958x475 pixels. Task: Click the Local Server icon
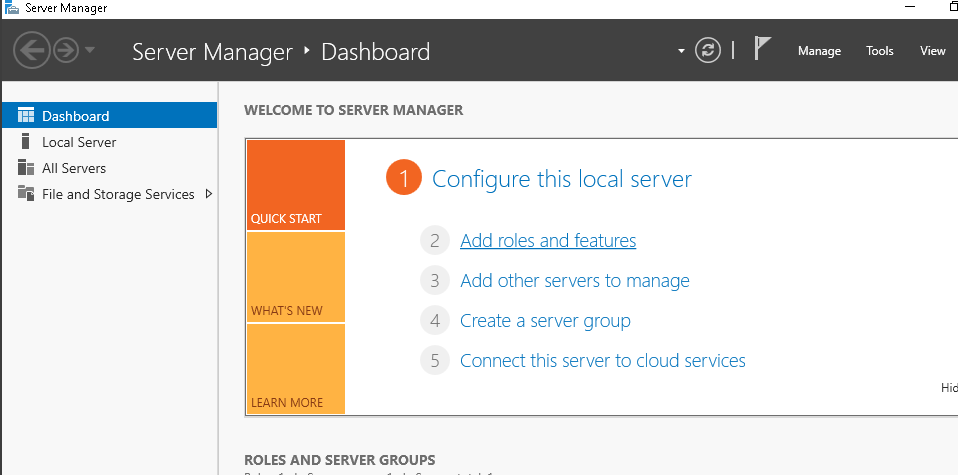pyautogui.click(x=26, y=142)
